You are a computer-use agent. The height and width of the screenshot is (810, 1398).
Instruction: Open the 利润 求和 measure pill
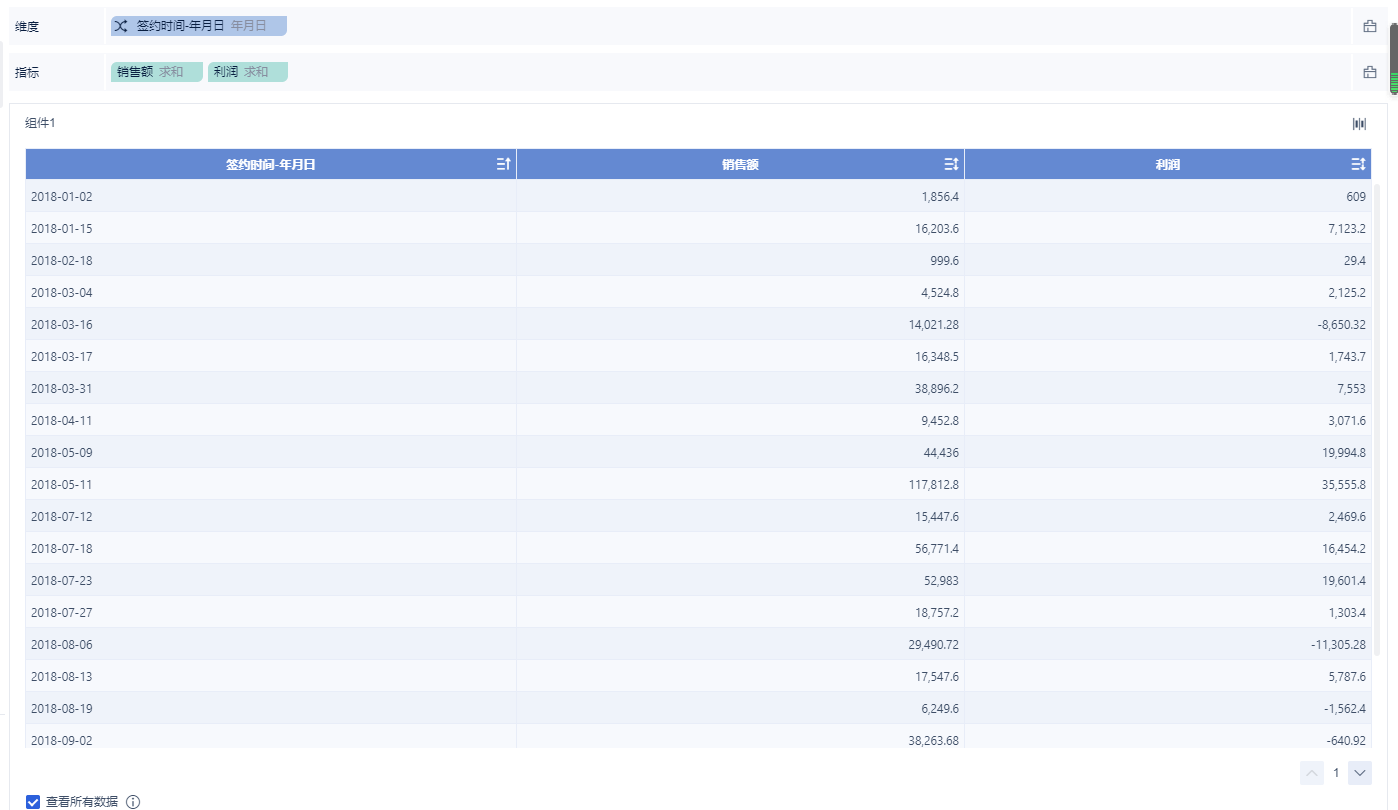coord(248,72)
